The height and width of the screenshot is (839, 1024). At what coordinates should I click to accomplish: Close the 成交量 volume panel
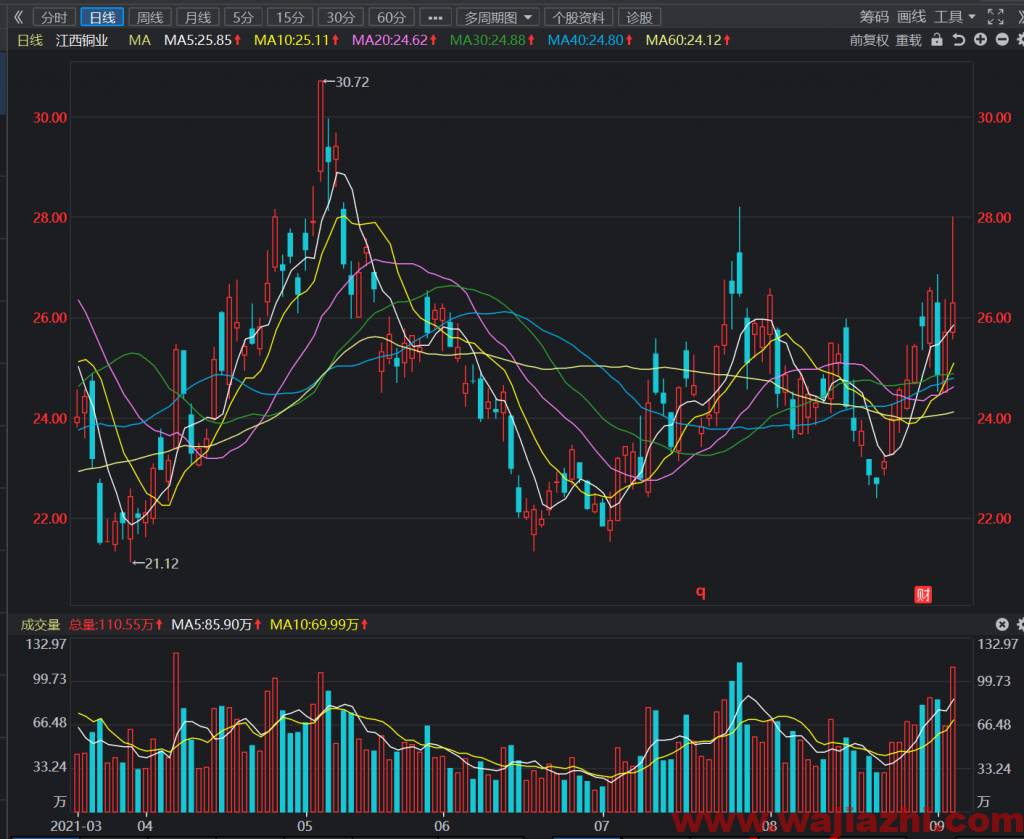pos(1002,625)
